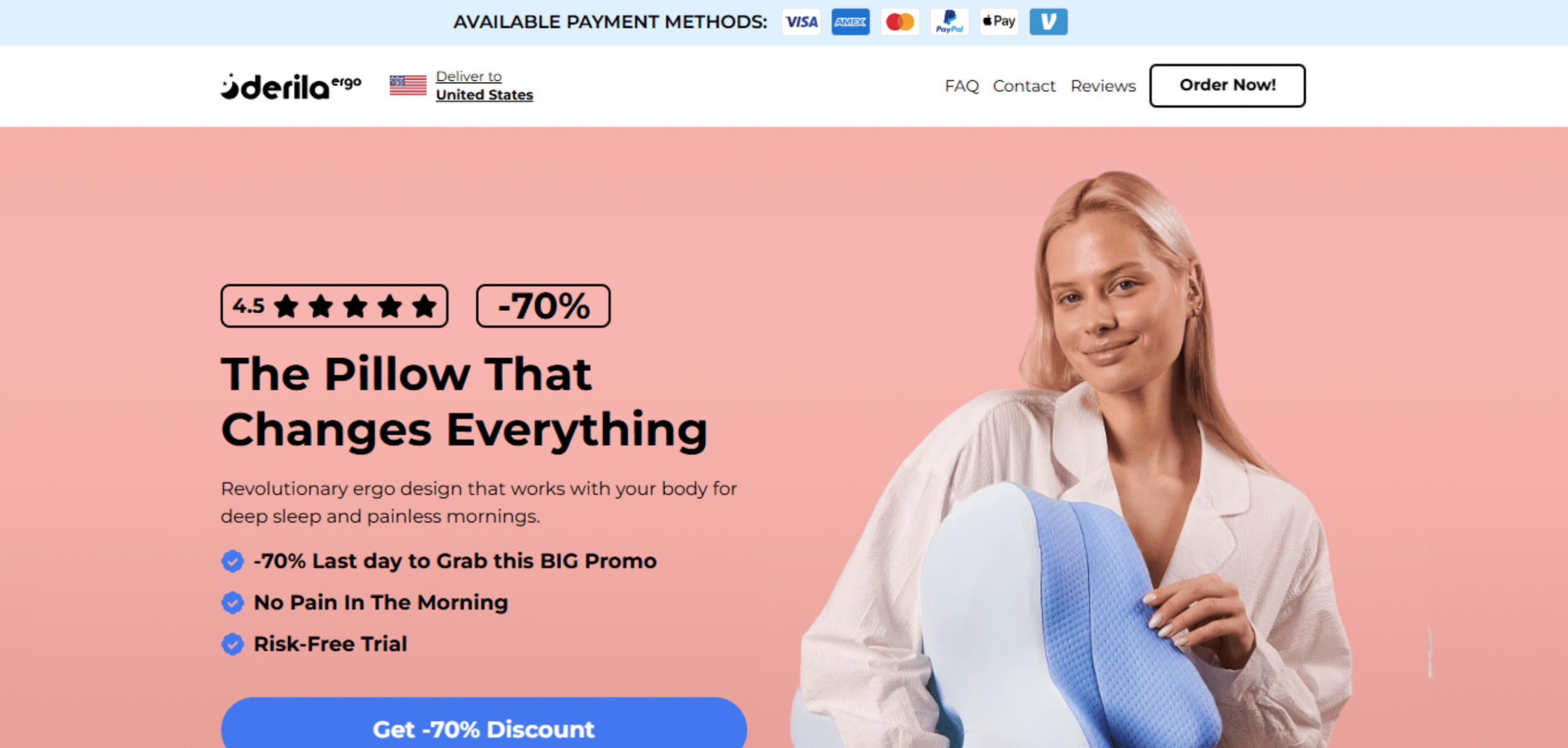The image size is (1568, 748).
Task: Click the United States flag icon
Action: pos(408,86)
